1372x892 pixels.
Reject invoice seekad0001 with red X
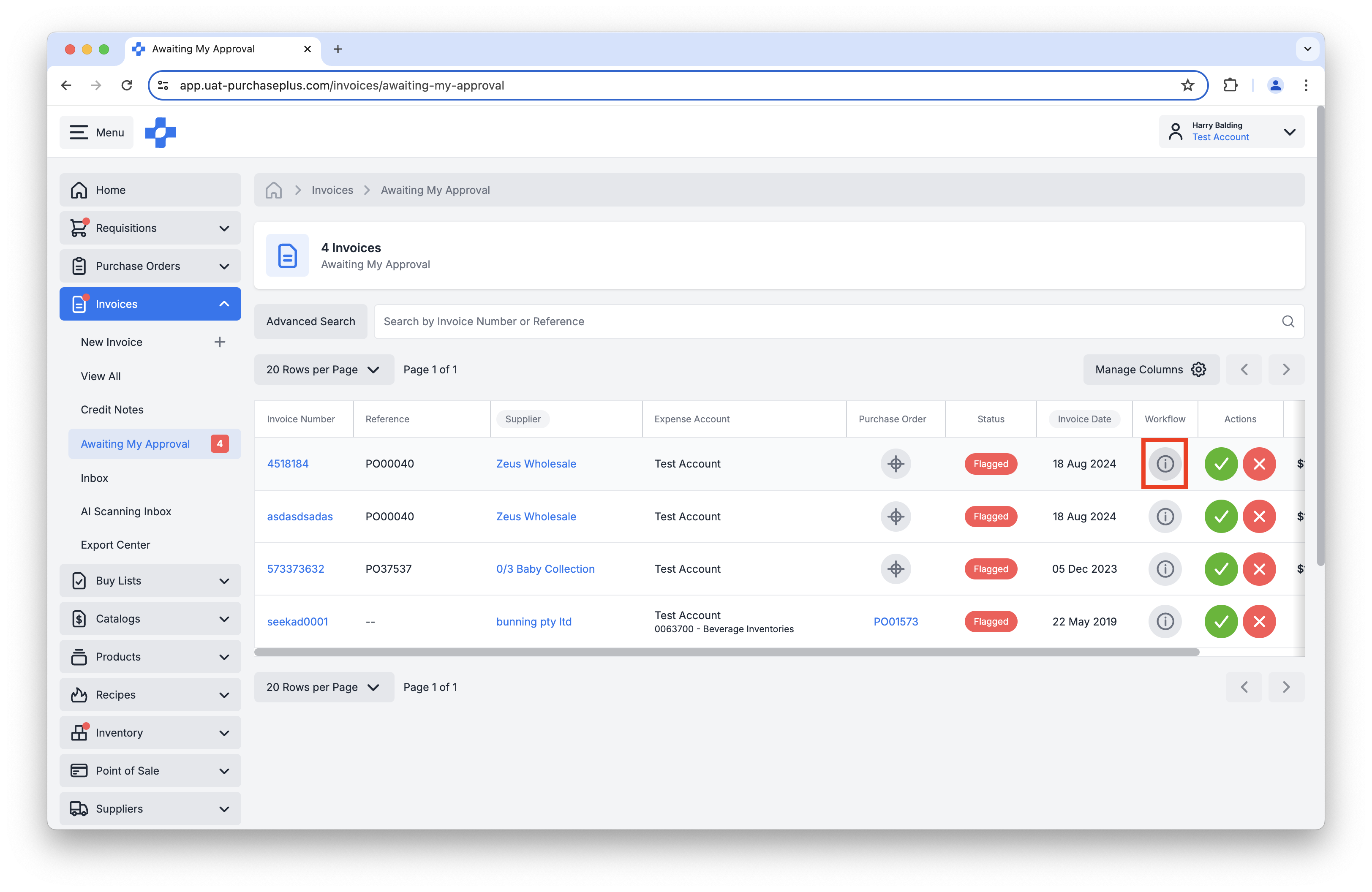pos(1259,621)
